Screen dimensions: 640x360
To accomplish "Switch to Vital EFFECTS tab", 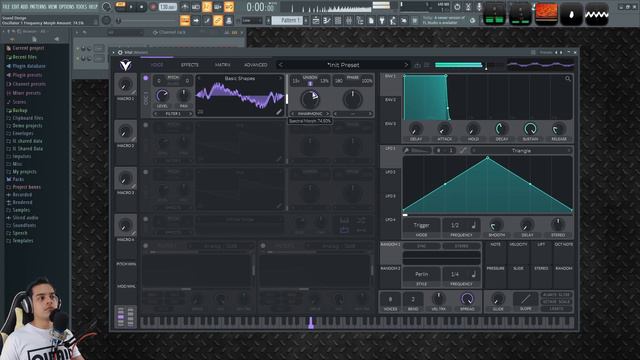I will click(190, 65).
